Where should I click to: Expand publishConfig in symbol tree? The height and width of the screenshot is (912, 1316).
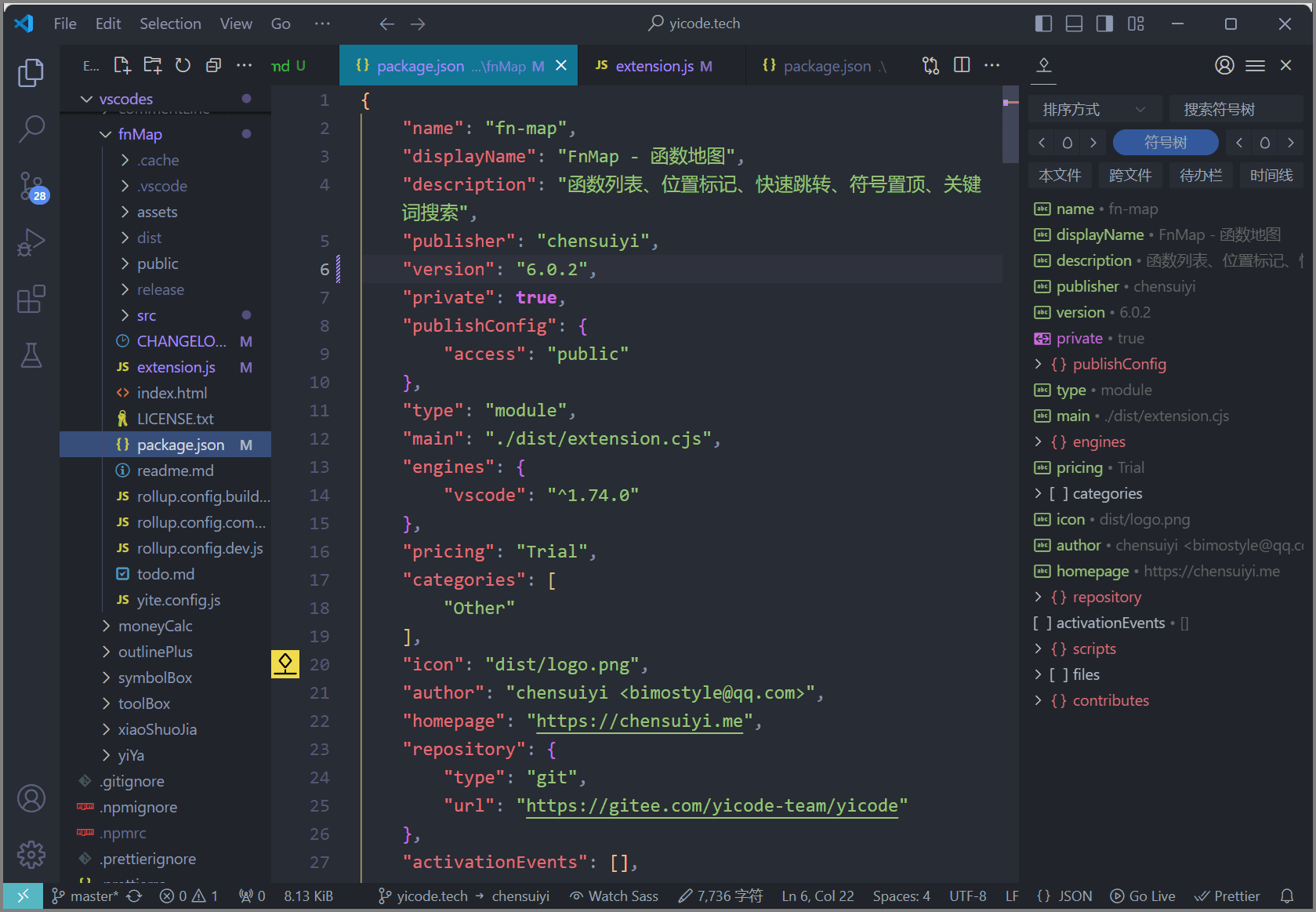click(x=1039, y=364)
